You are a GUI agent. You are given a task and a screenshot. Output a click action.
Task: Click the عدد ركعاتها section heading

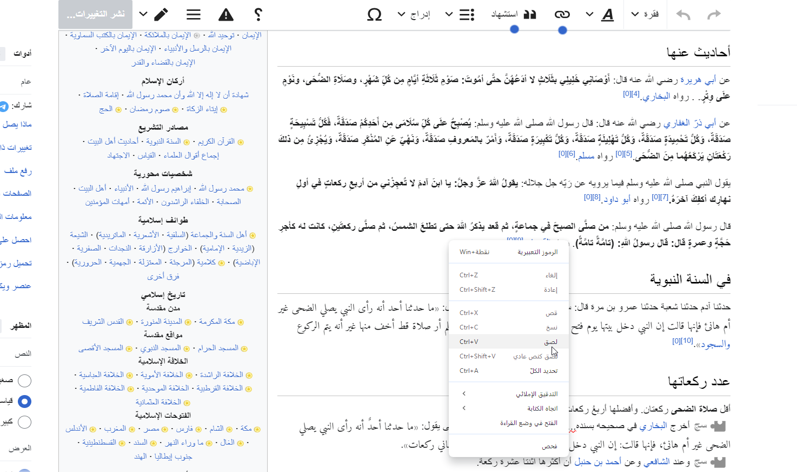point(698,381)
